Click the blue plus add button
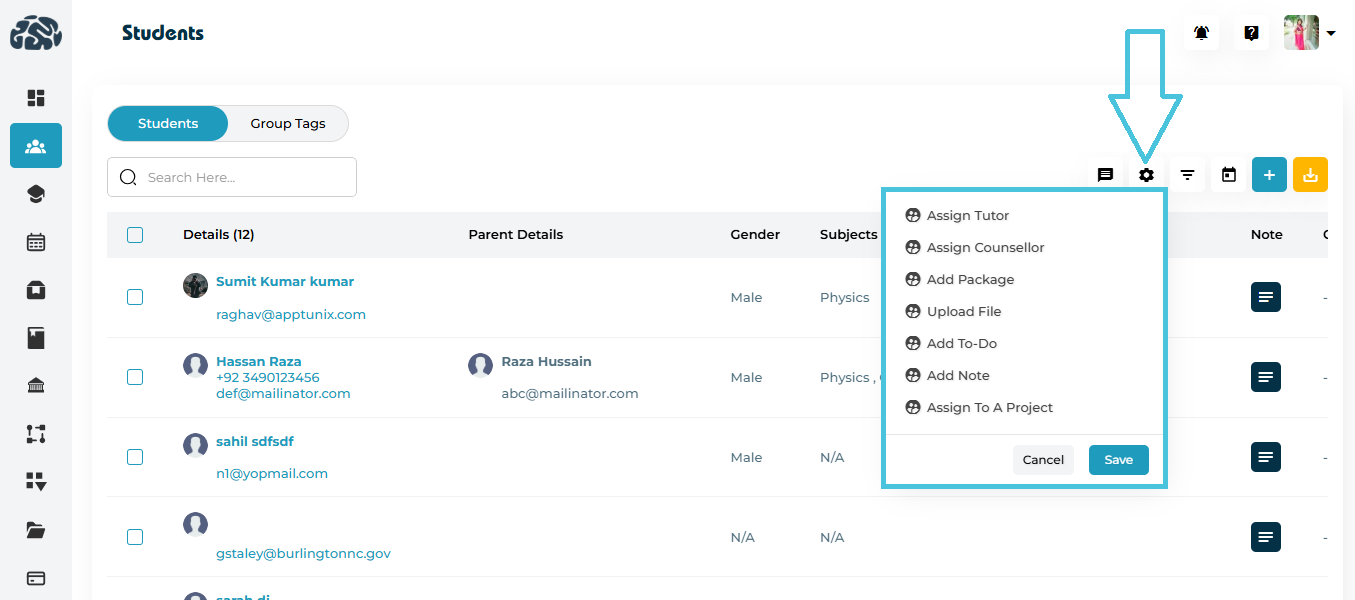The height and width of the screenshot is (600, 1355). [x=1269, y=175]
